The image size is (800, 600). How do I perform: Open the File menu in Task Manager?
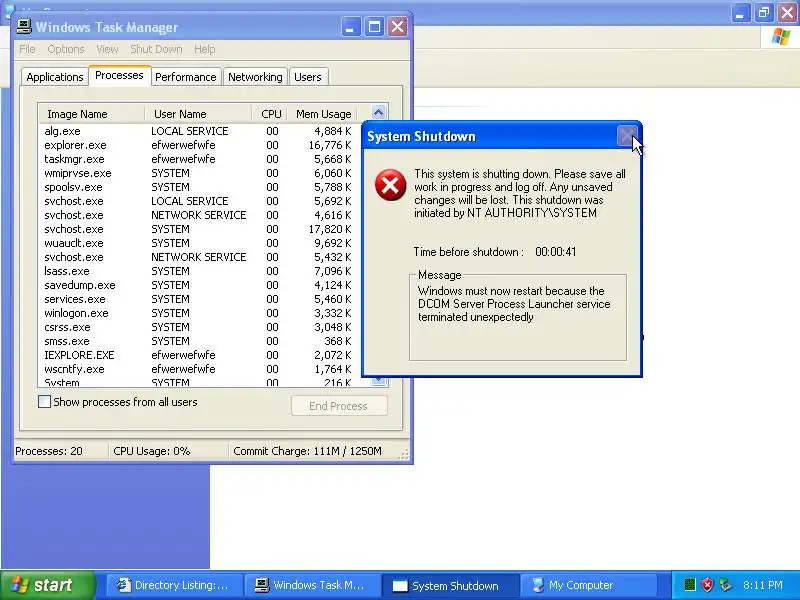[x=28, y=49]
